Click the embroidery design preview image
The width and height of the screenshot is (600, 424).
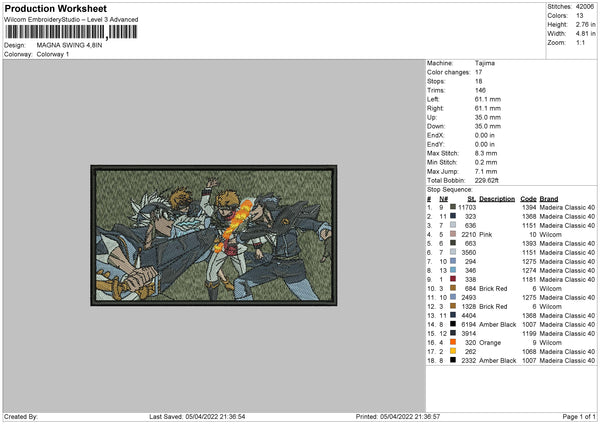tap(214, 235)
